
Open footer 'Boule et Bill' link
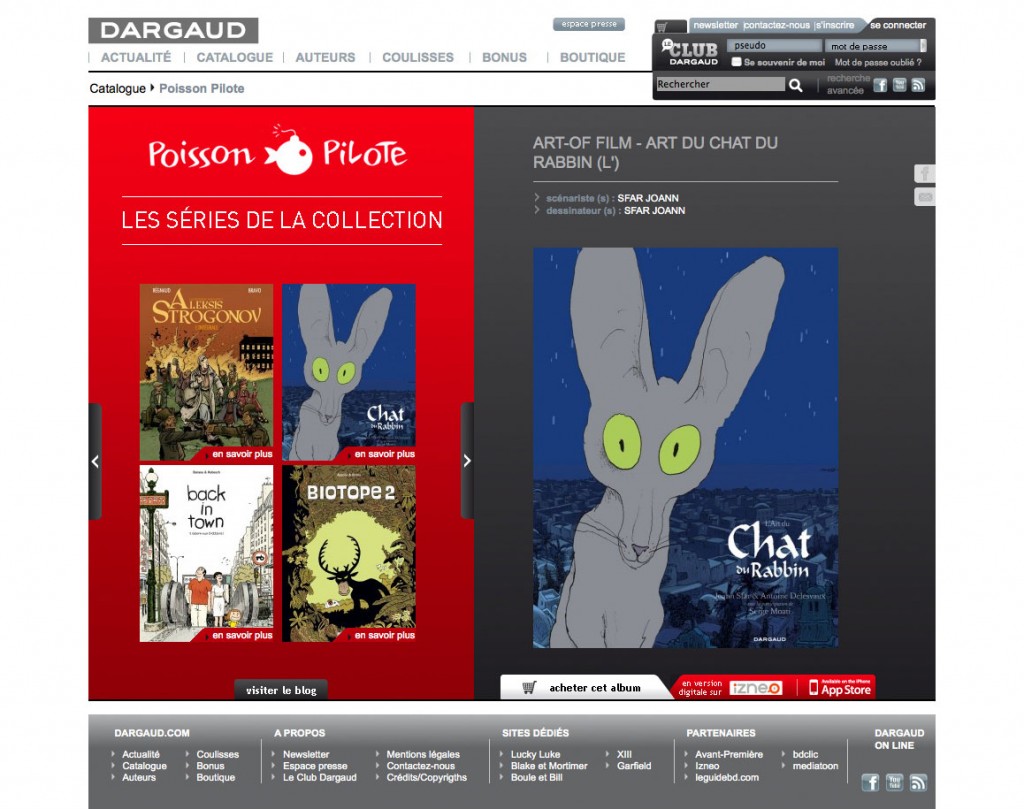coord(537,778)
